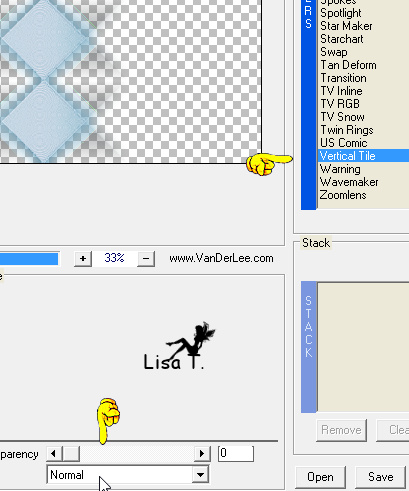The height and width of the screenshot is (491, 409).
Task: Click the Remove stack button
Action: (x=341, y=430)
